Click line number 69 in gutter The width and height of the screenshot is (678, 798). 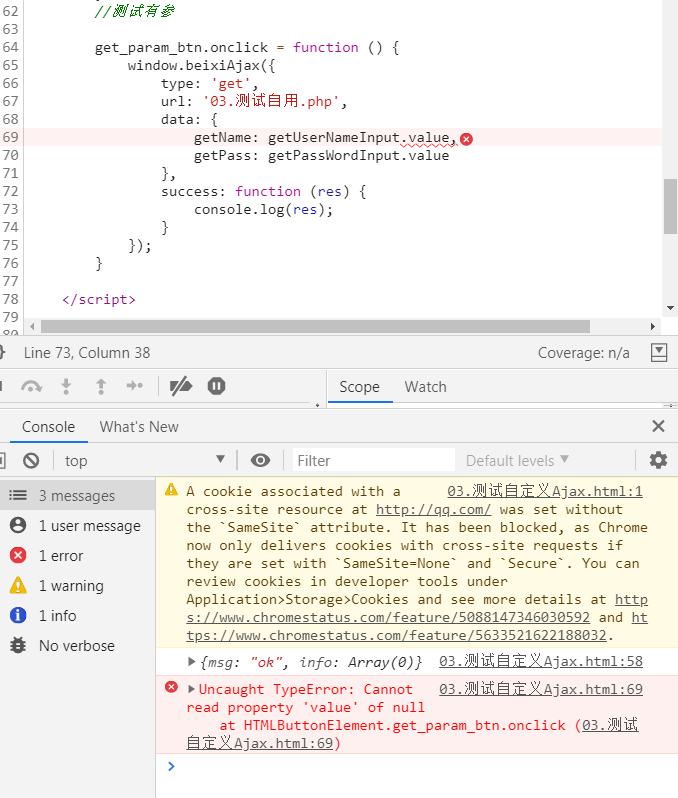tap(11, 137)
